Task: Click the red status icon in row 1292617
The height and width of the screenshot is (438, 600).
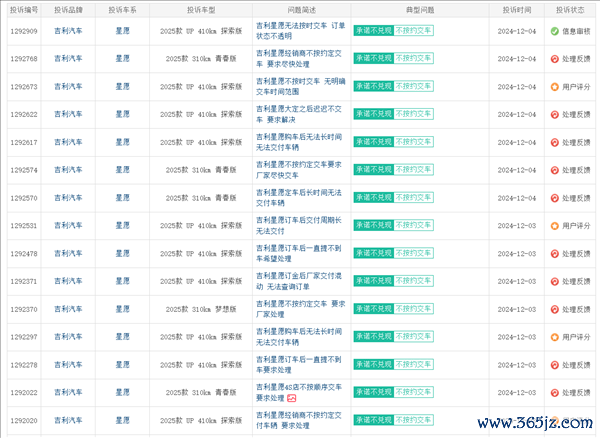Action: click(x=554, y=142)
